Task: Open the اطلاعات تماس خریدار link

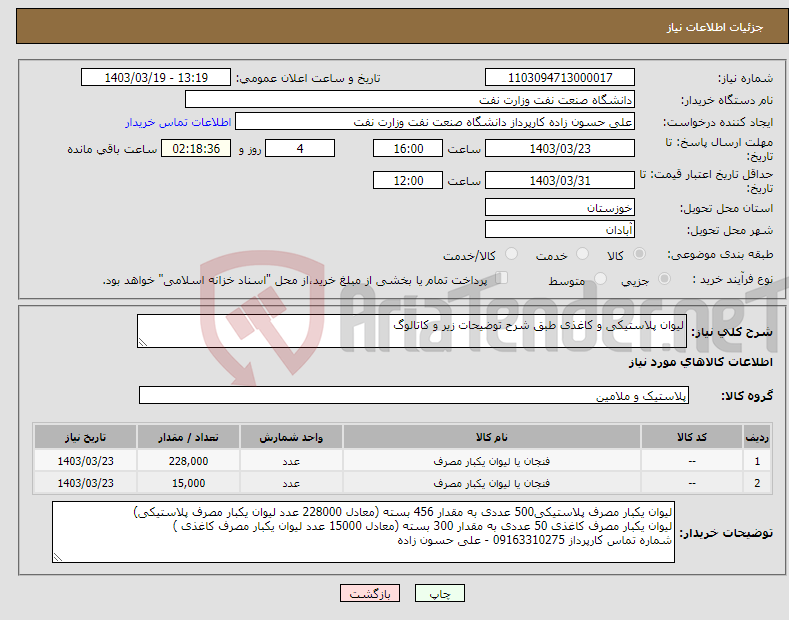Action: [x=178, y=122]
